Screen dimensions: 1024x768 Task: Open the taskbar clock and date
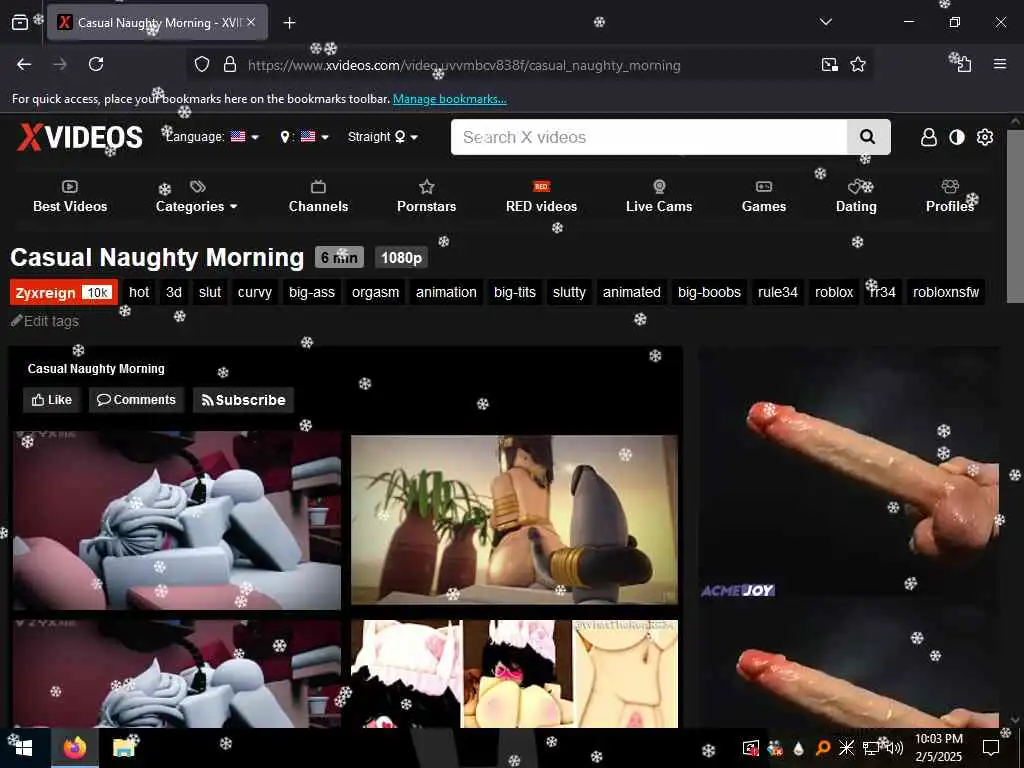coord(938,748)
